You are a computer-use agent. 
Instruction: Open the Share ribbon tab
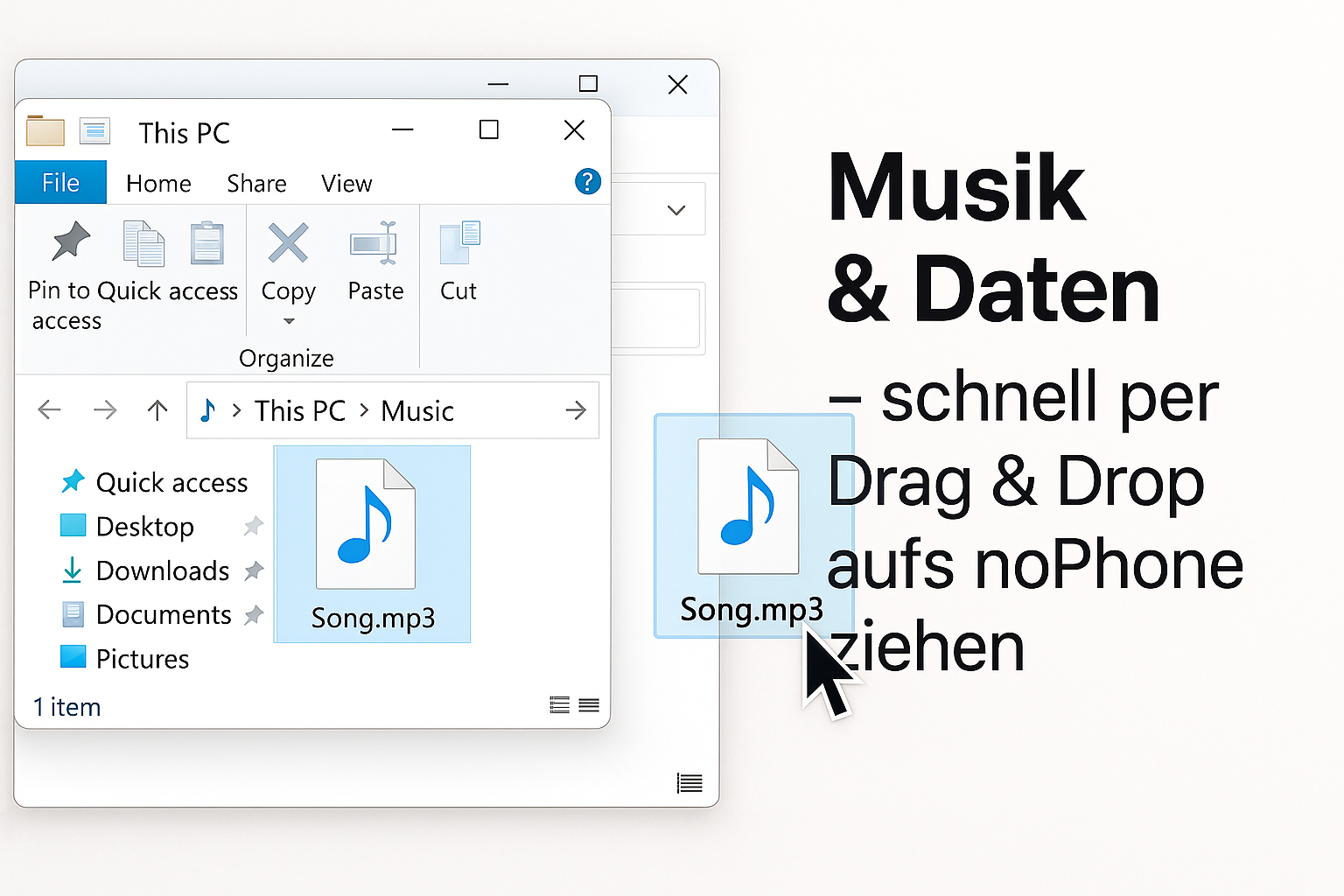click(x=256, y=184)
